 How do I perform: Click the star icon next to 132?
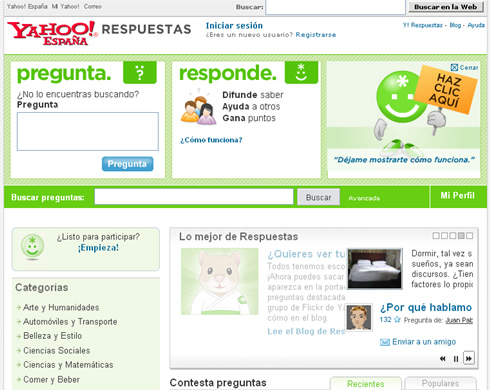point(397,320)
